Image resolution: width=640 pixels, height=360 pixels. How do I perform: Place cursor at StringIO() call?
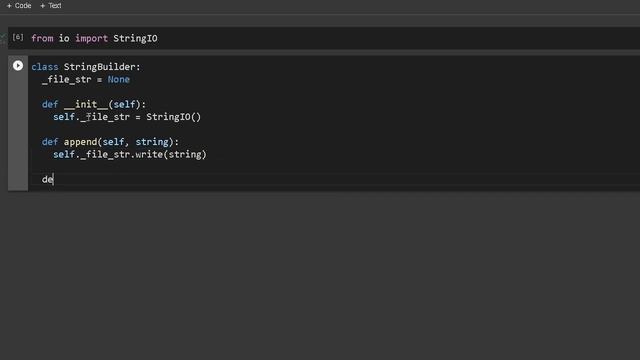point(173,117)
